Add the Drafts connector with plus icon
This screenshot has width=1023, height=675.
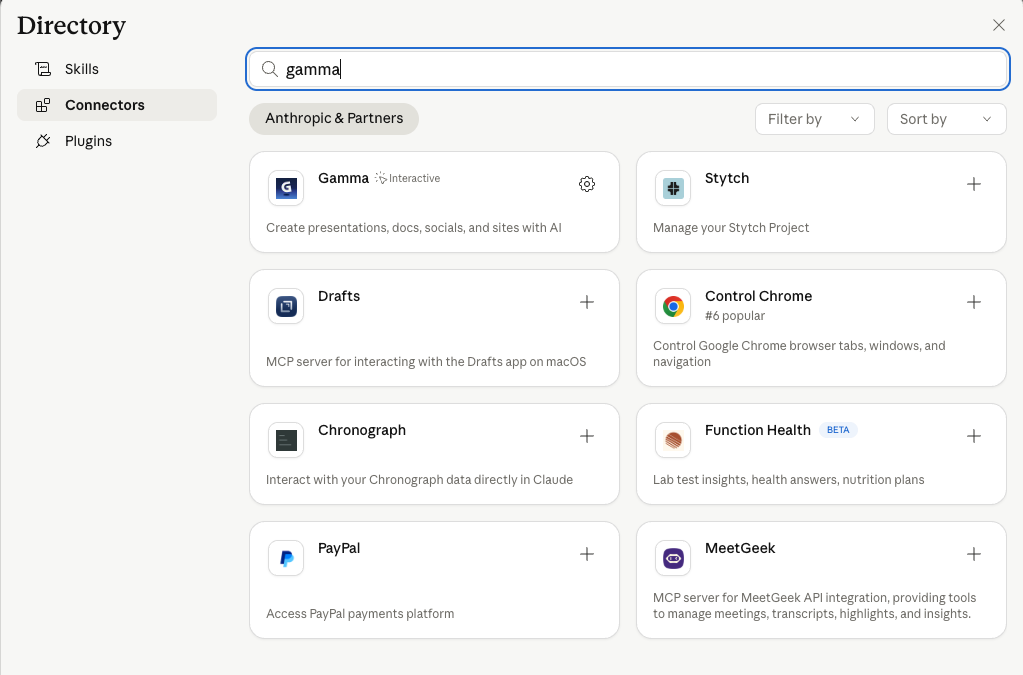[x=587, y=302]
